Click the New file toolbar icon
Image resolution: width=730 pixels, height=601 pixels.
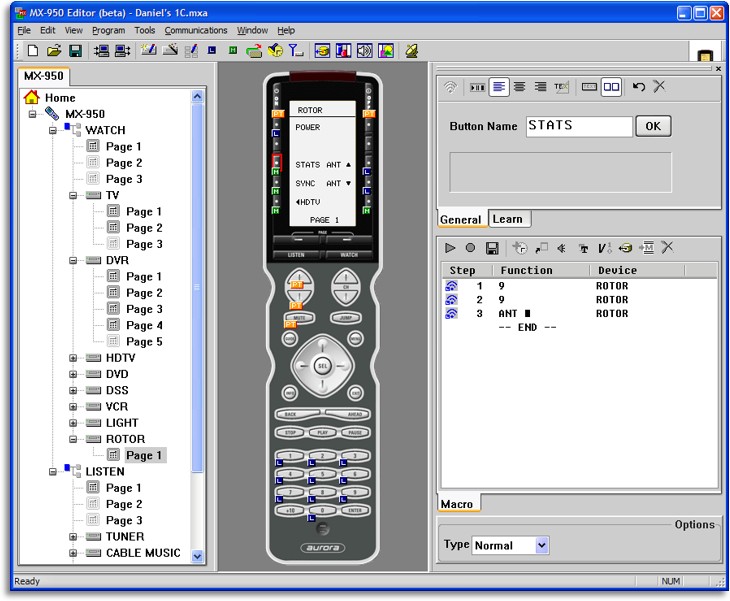(33, 50)
